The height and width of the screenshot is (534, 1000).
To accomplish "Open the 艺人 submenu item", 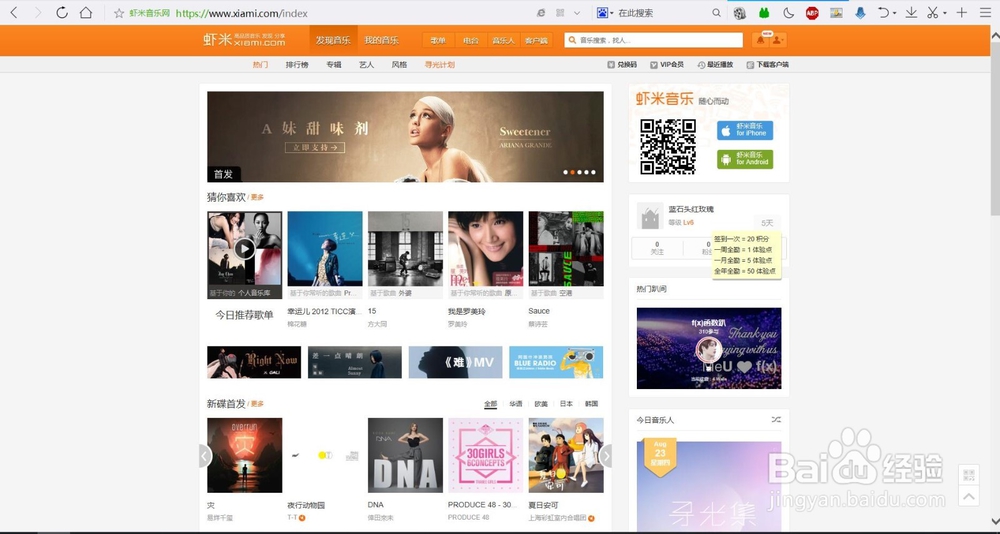I will point(367,64).
